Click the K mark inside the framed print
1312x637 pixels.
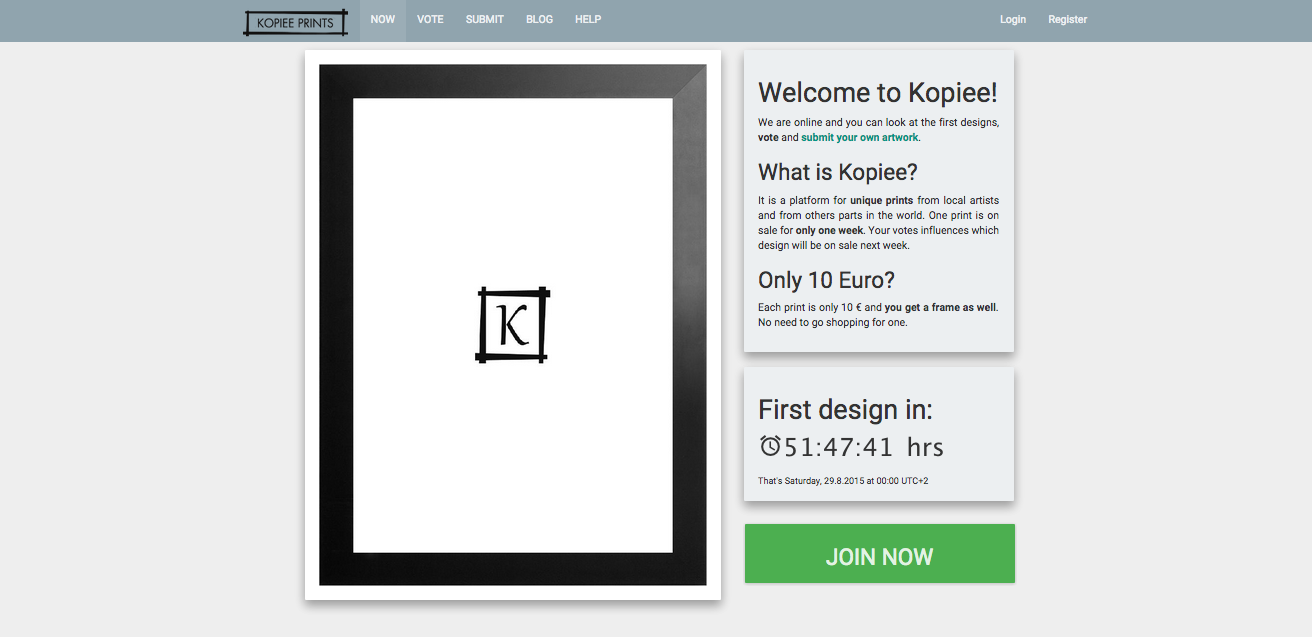click(x=512, y=324)
